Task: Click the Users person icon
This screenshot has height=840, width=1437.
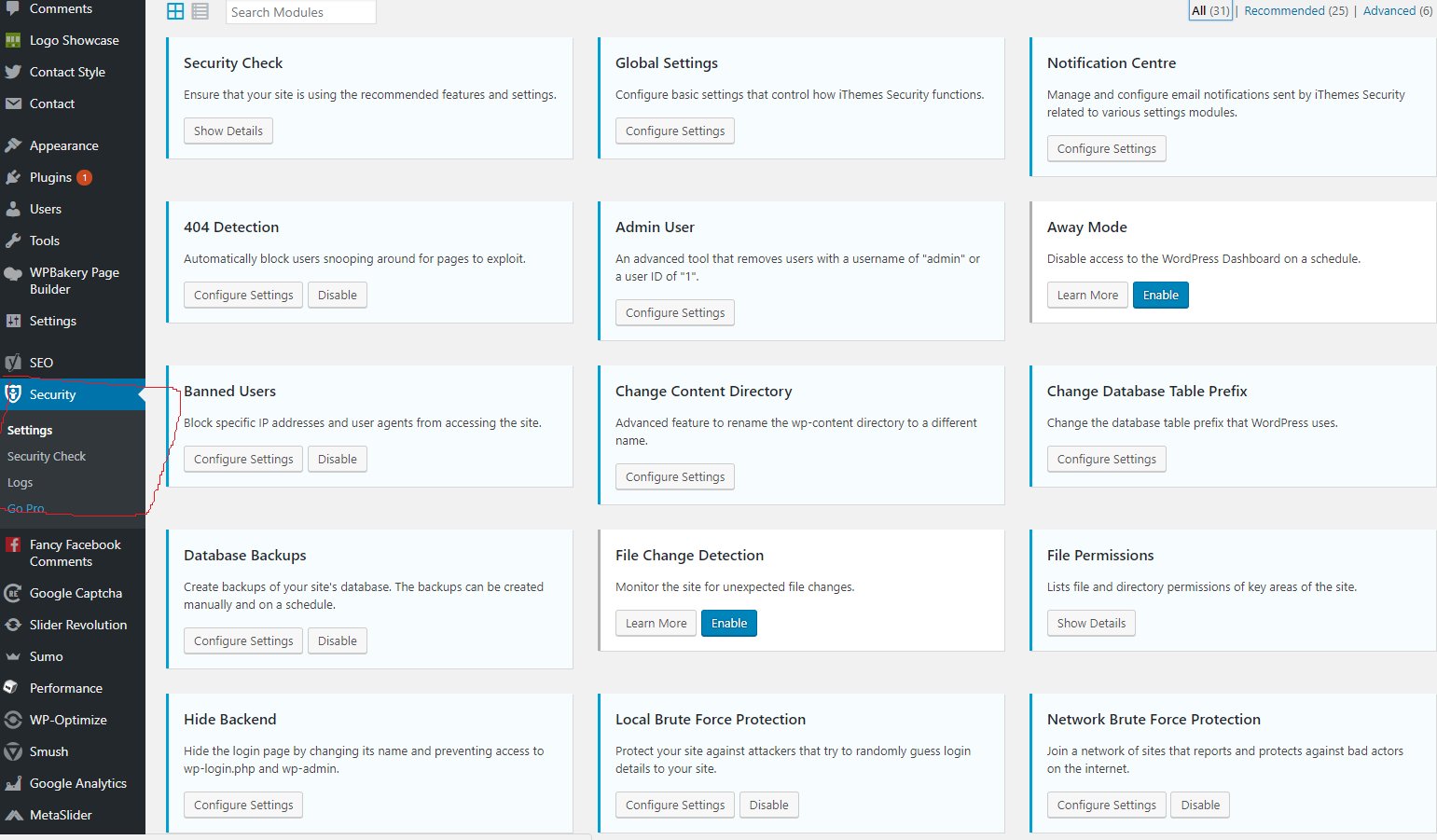Action: [13, 209]
